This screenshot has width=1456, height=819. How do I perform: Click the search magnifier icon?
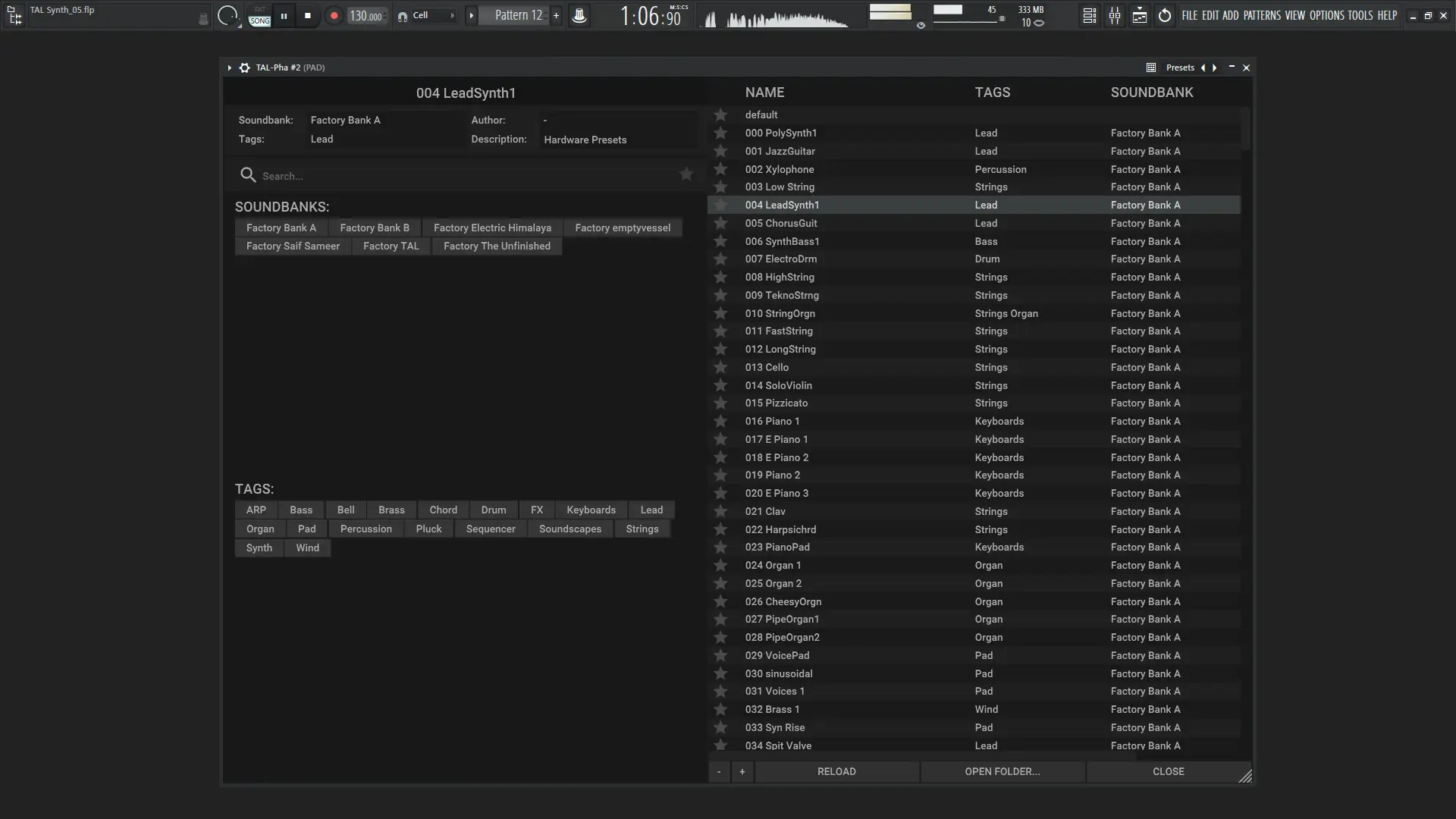[x=247, y=175]
